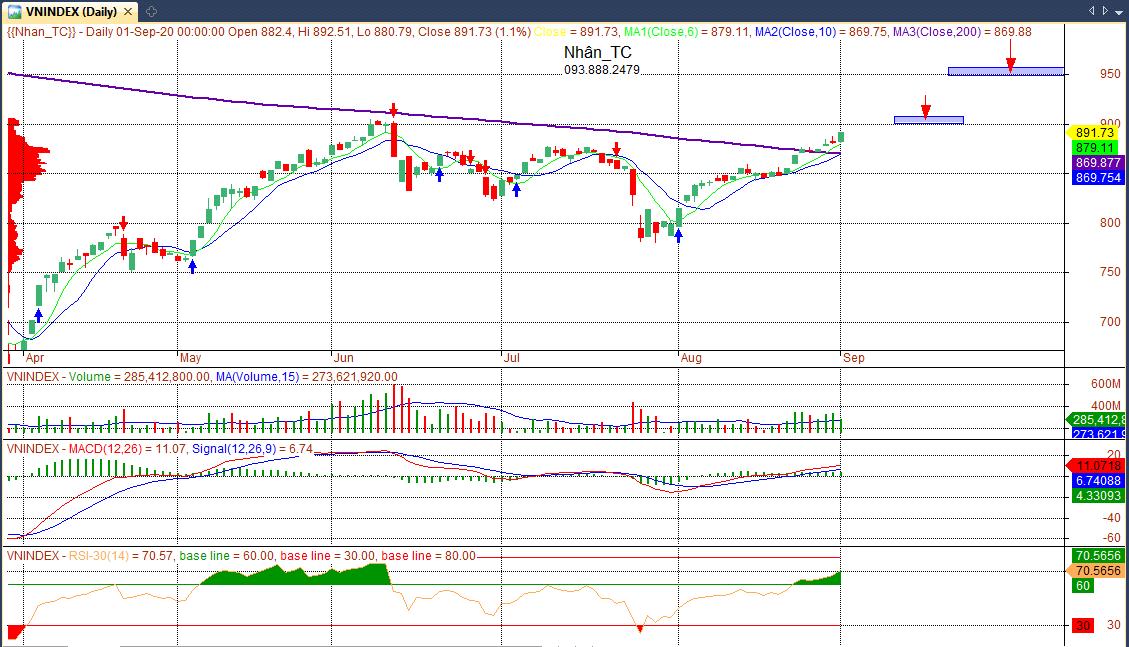Click the -40 MACD axis value

(1112, 517)
